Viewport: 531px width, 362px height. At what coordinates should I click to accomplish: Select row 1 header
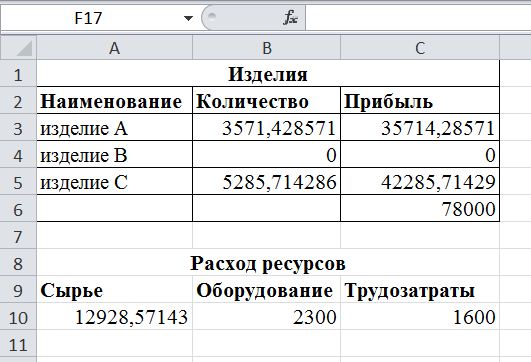pos(18,74)
